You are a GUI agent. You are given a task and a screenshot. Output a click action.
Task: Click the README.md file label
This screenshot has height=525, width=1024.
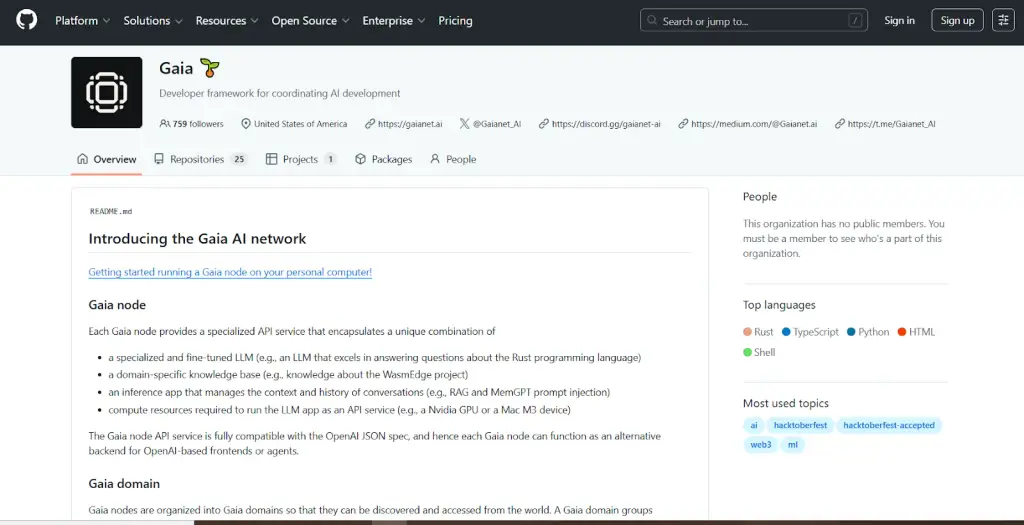[x=111, y=212]
